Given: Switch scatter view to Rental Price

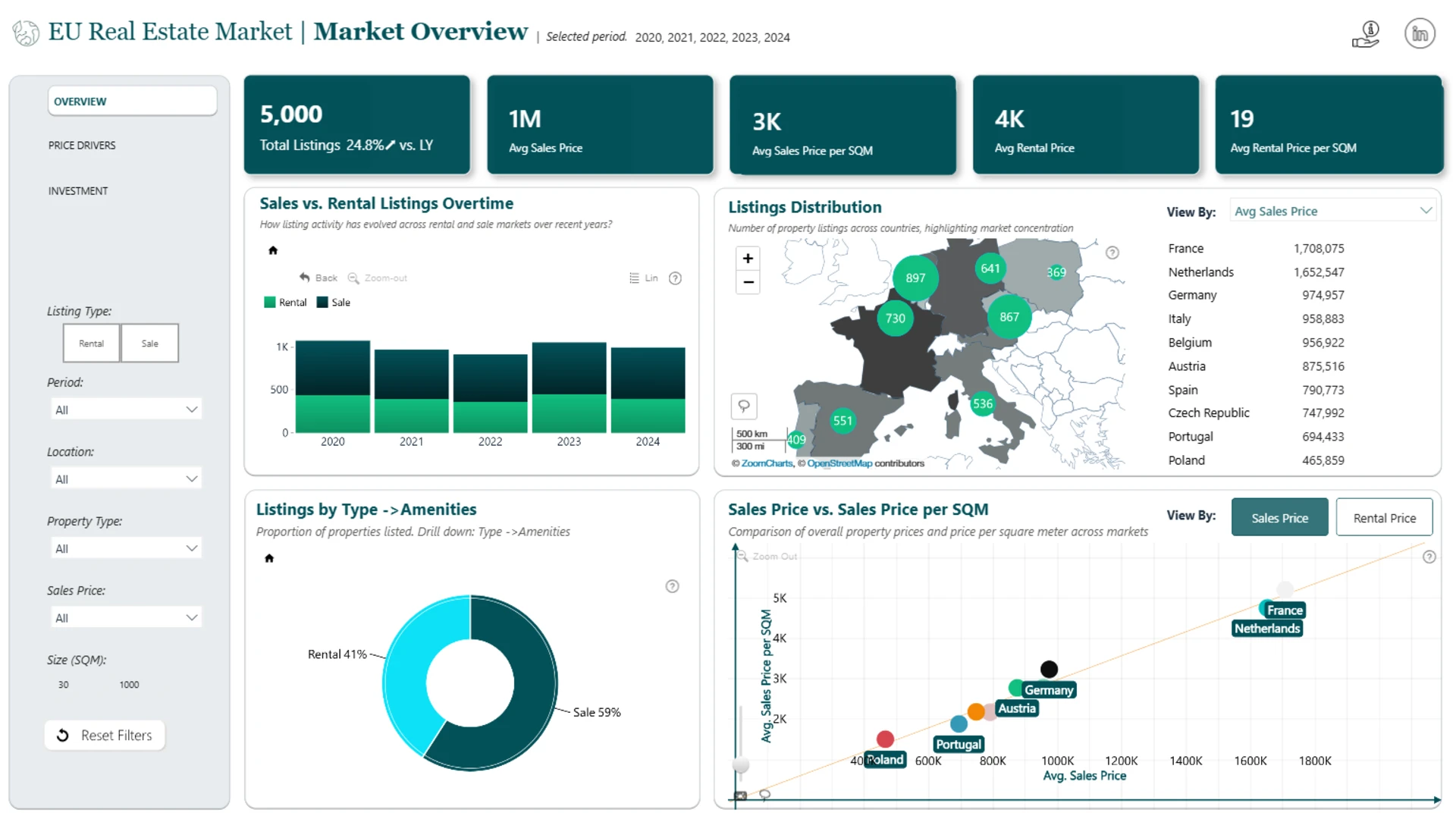Looking at the screenshot, I should point(1384,518).
